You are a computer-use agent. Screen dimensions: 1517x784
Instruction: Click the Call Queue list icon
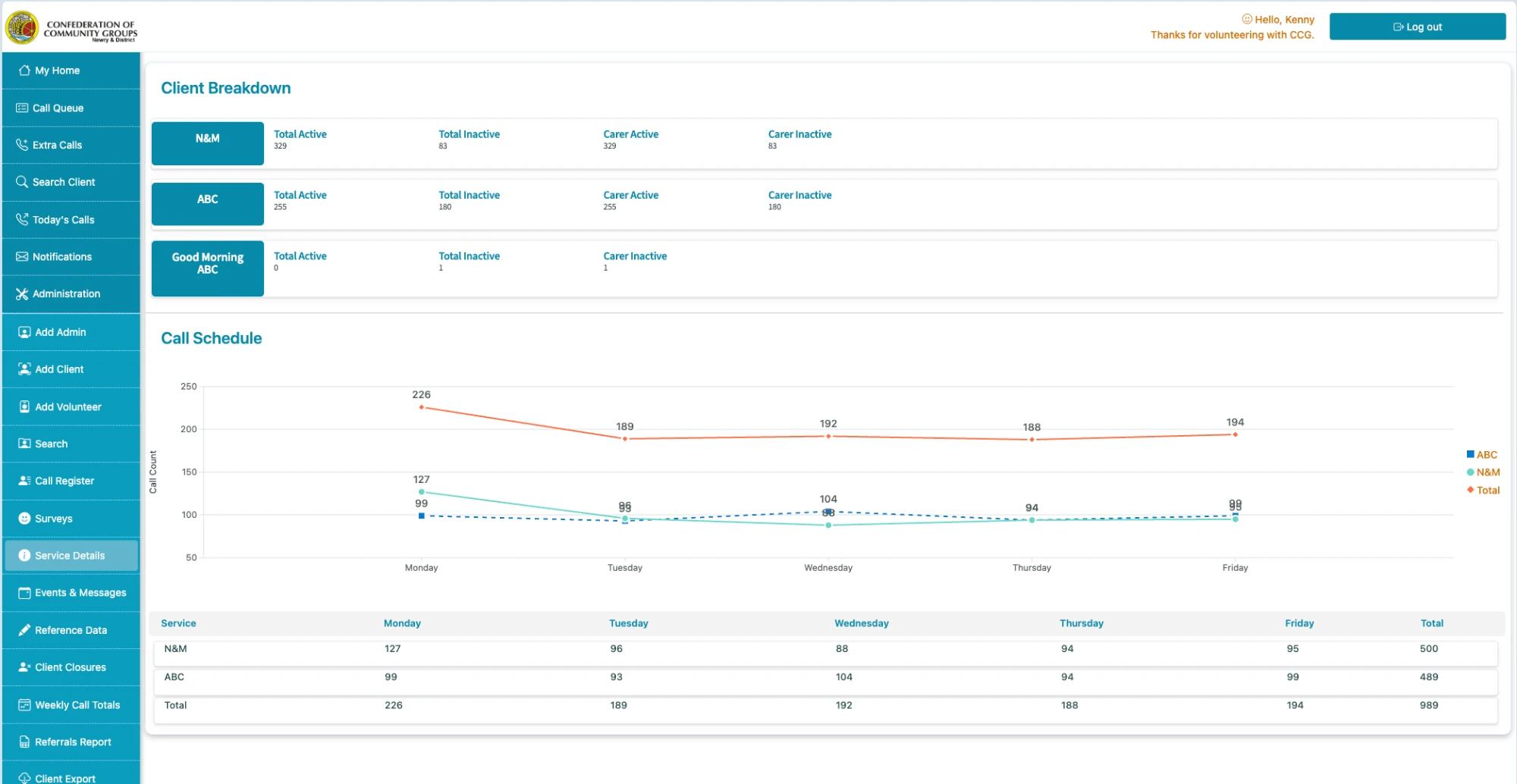(x=22, y=108)
